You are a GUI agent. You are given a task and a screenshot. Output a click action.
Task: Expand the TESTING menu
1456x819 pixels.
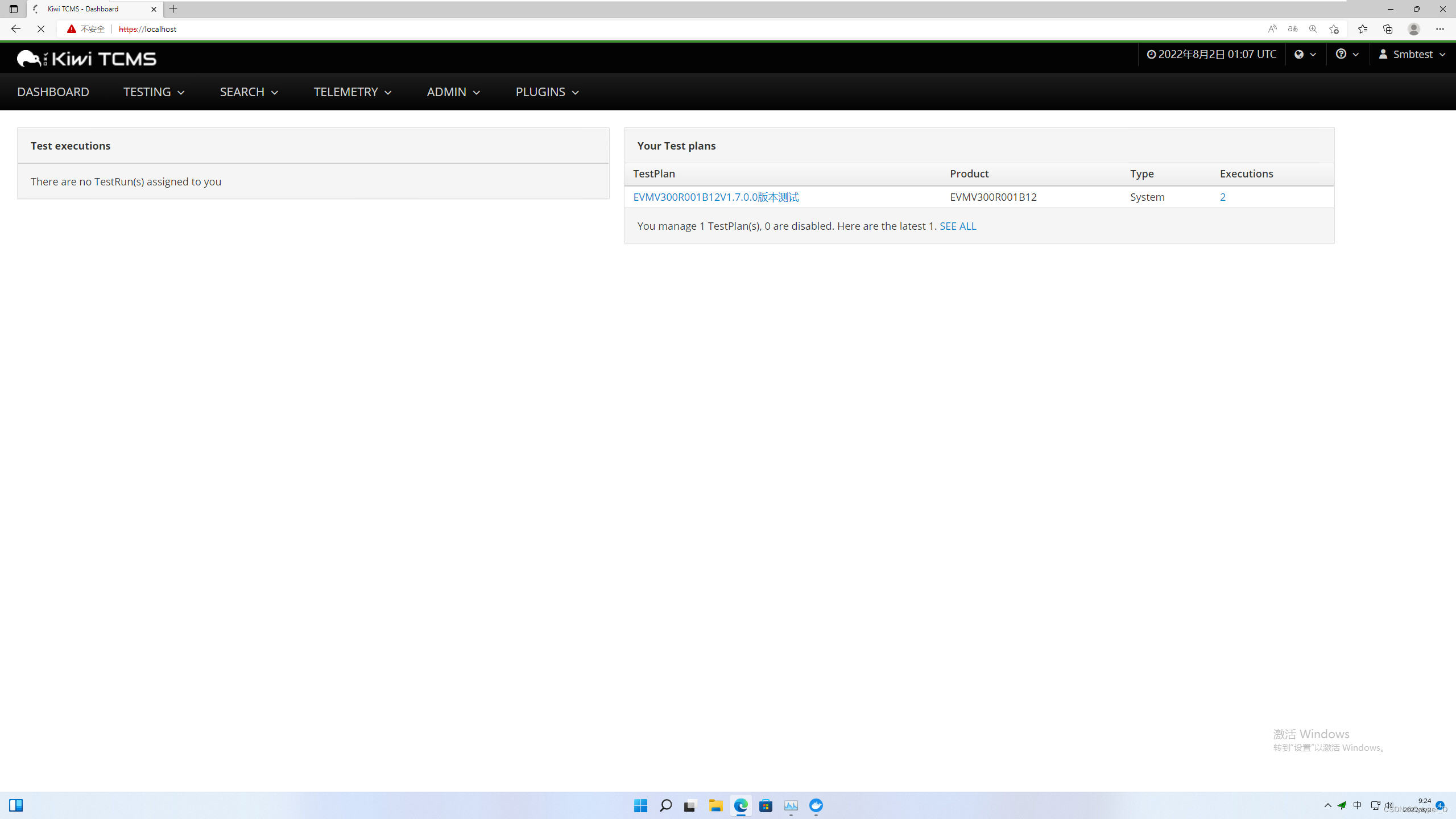pos(154,92)
